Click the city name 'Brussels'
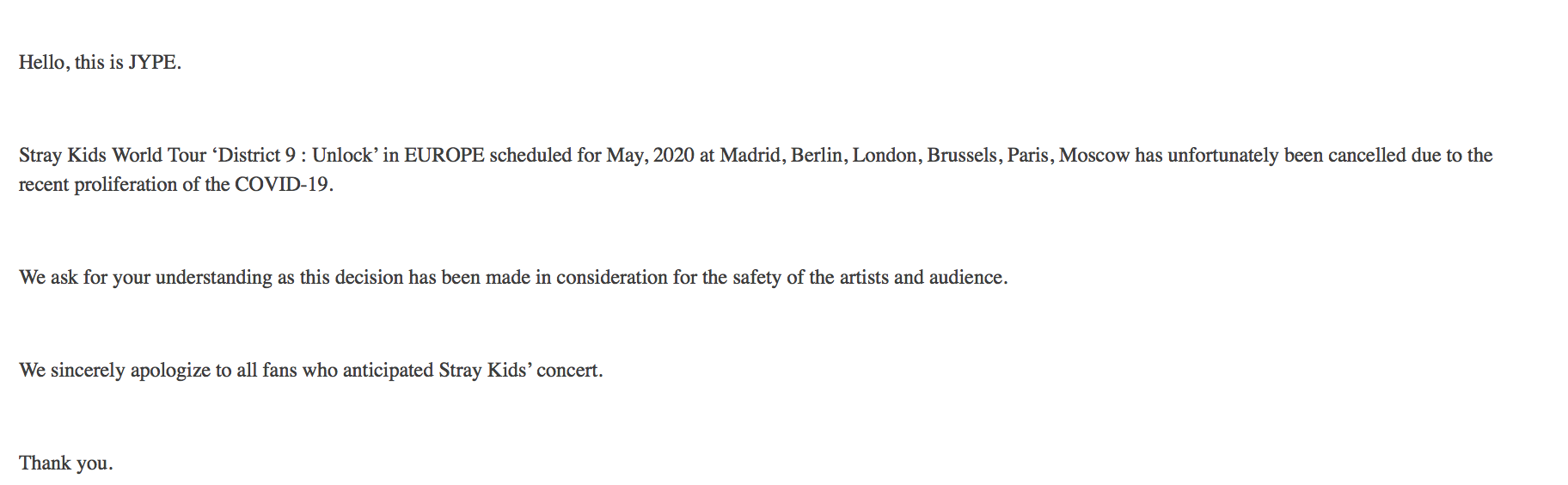Screen dimensions: 1568x485 click(x=962, y=156)
